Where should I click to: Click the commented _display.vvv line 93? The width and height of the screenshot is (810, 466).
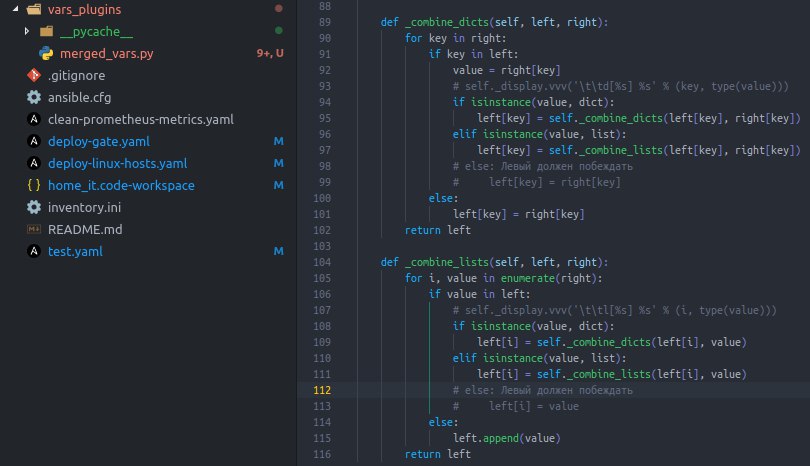point(621,86)
